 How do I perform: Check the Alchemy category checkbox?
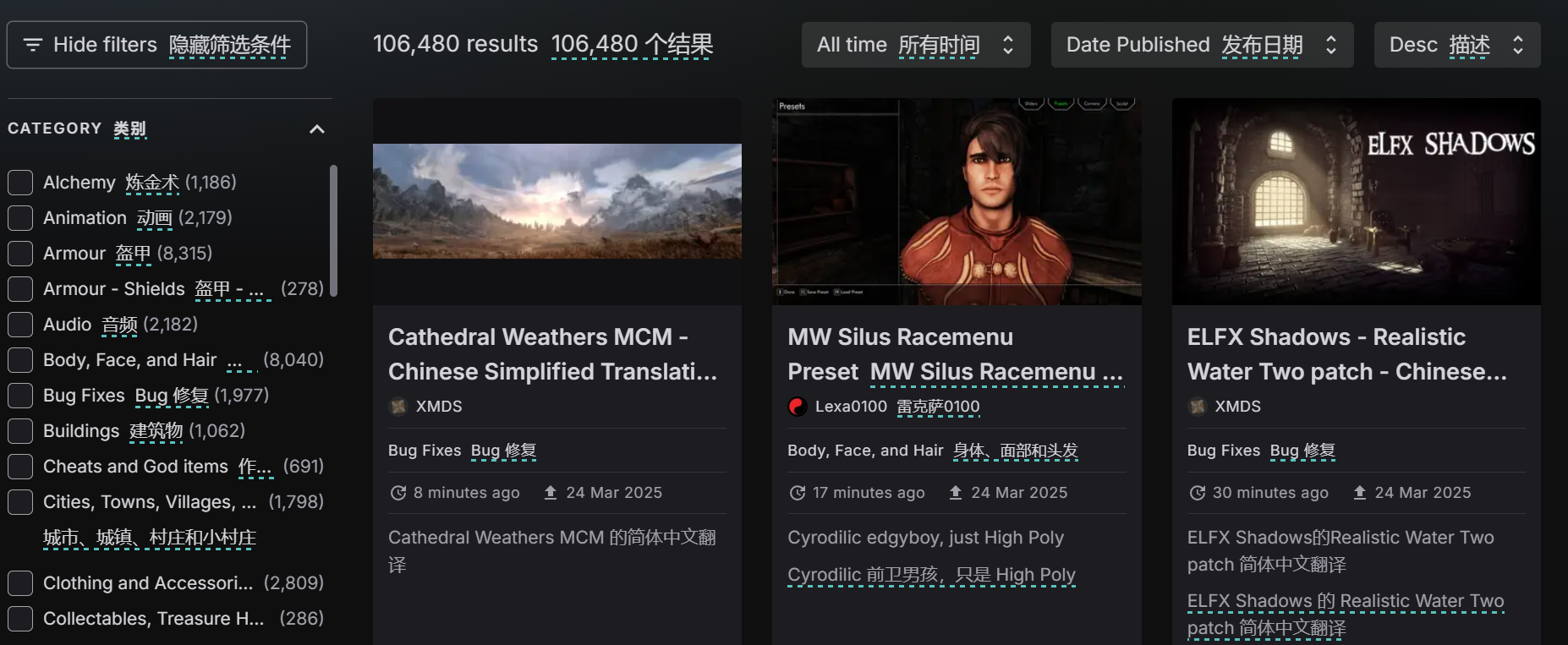point(20,183)
